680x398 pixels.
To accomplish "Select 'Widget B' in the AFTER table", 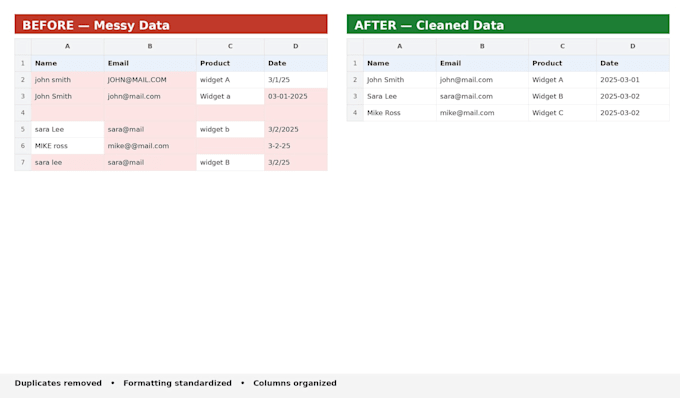I will pyautogui.click(x=562, y=96).
